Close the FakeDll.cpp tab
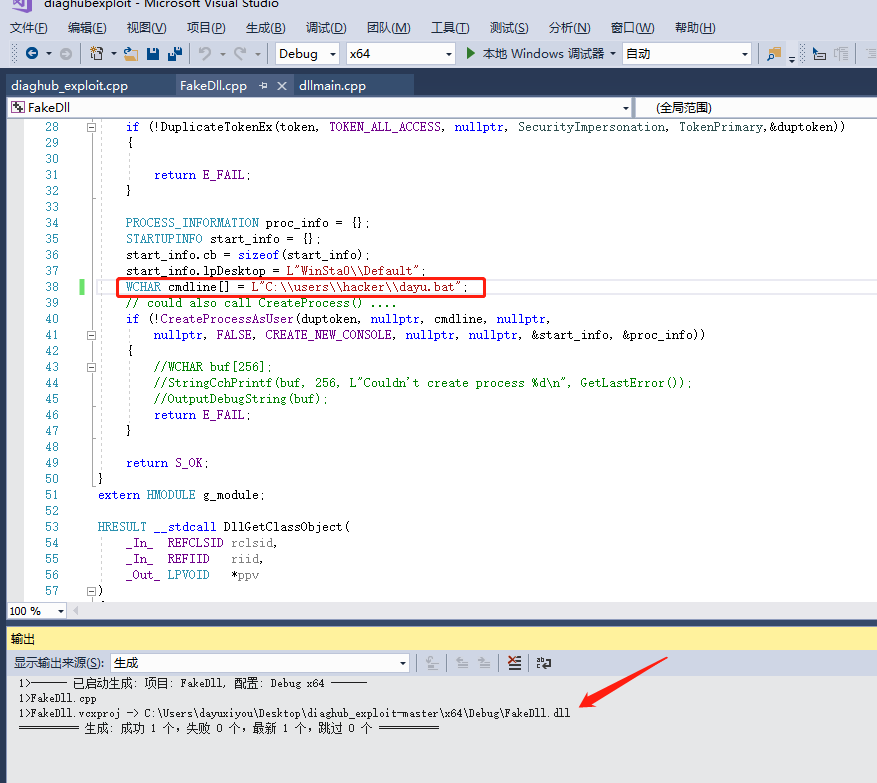The image size is (877, 783). [282, 86]
